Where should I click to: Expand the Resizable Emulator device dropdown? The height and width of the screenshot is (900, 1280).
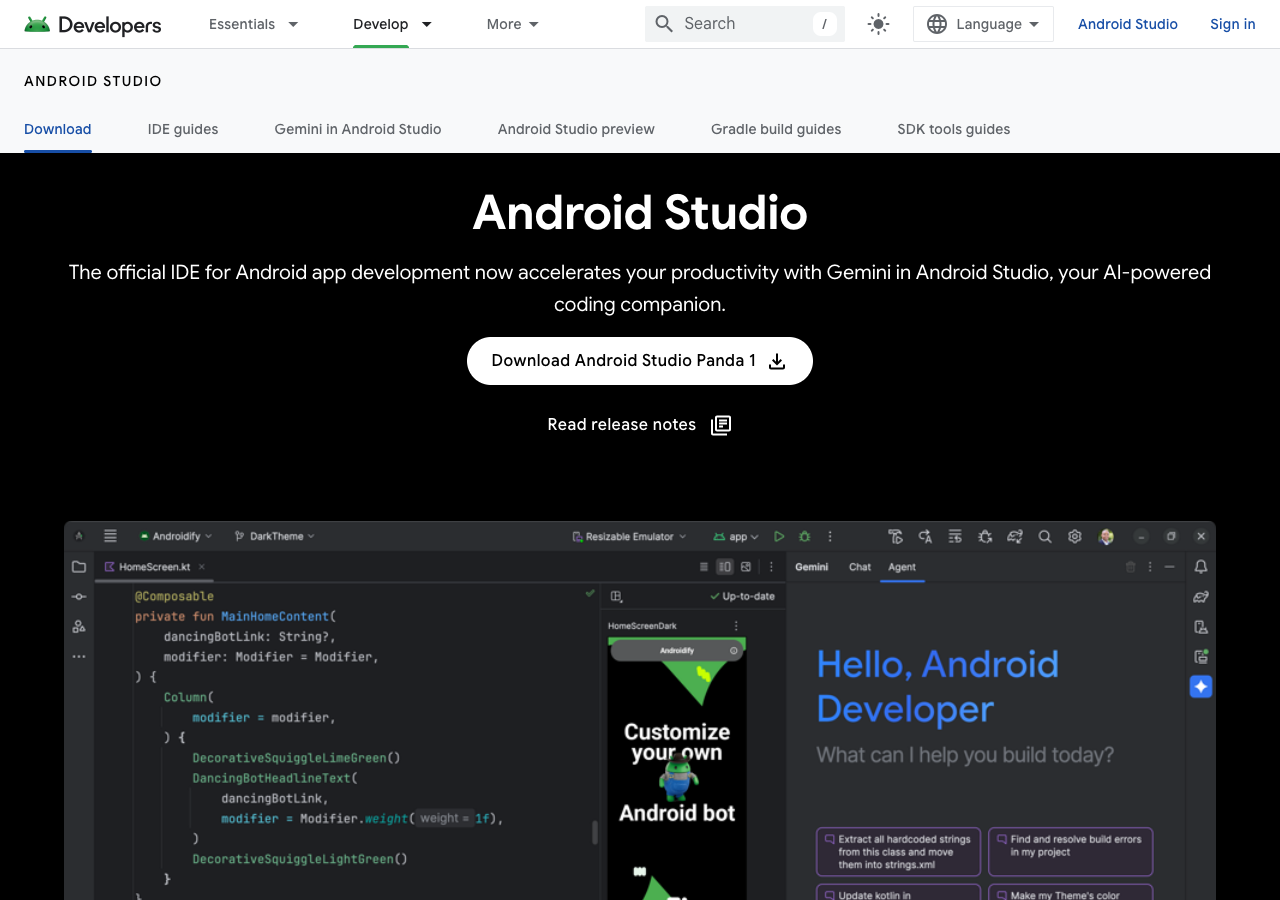coord(628,536)
